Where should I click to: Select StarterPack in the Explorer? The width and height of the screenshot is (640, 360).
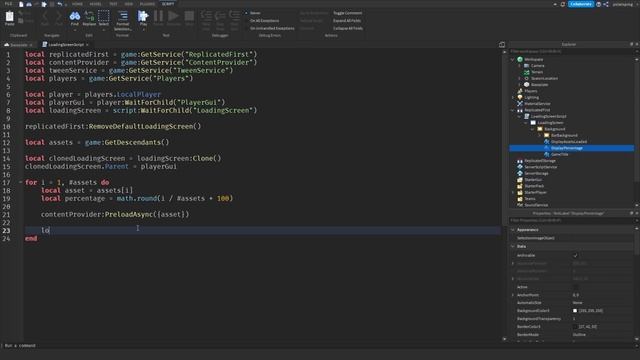click(x=534, y=186)
